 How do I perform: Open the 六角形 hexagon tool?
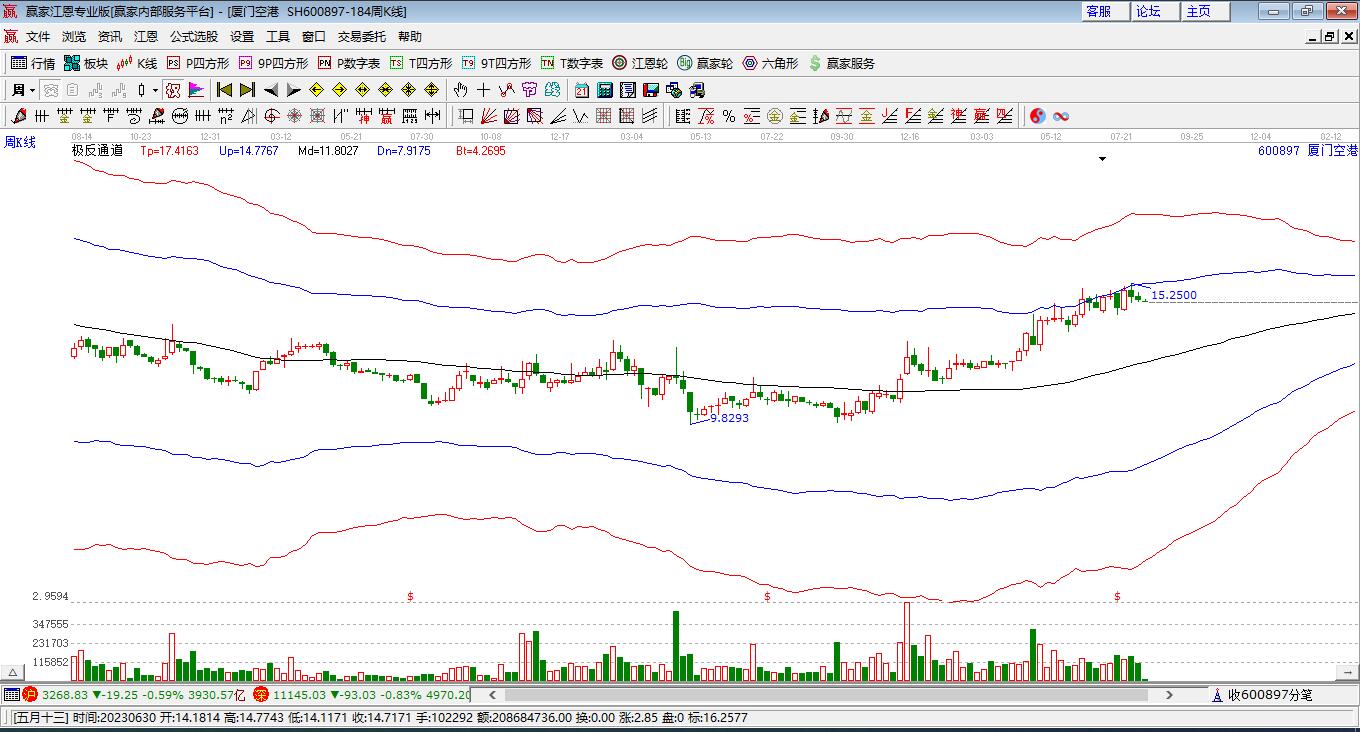click(770, 63)
